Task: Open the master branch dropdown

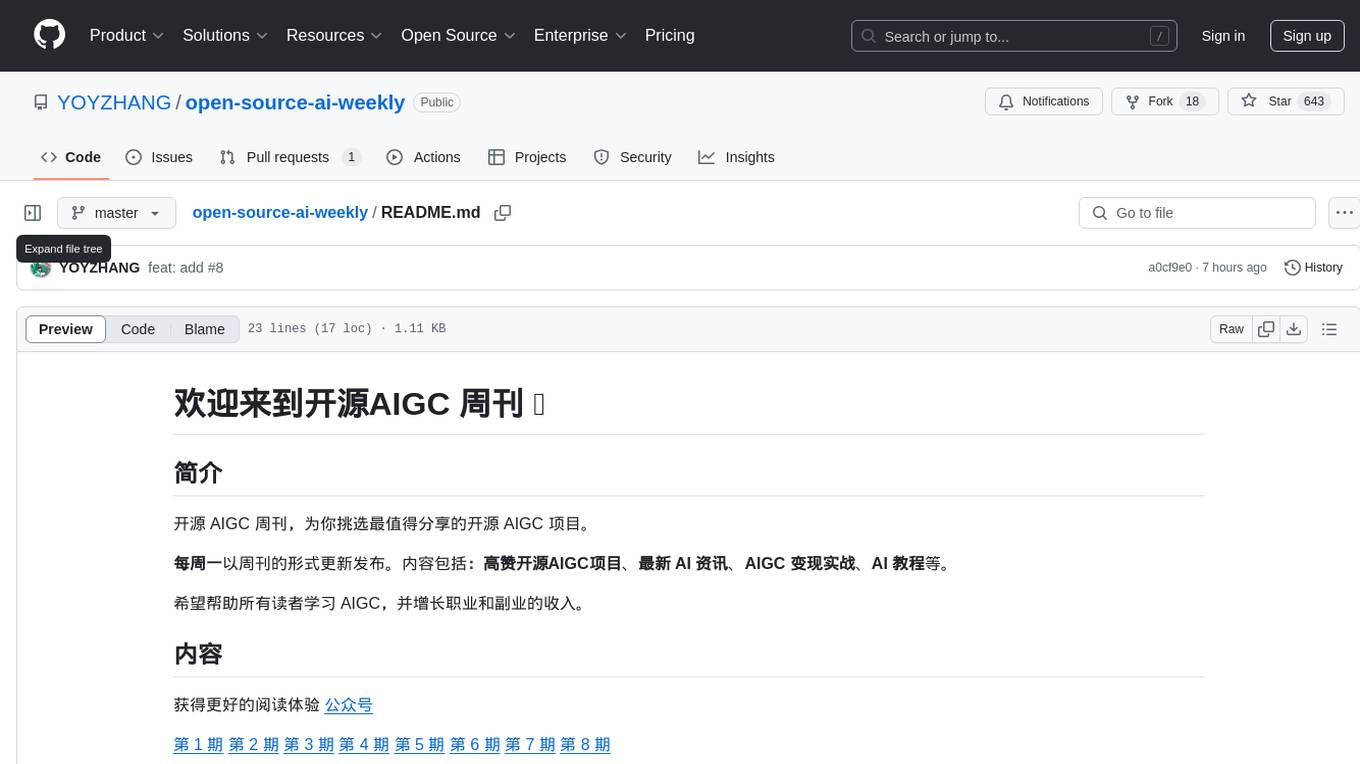Action: (116, 213)
